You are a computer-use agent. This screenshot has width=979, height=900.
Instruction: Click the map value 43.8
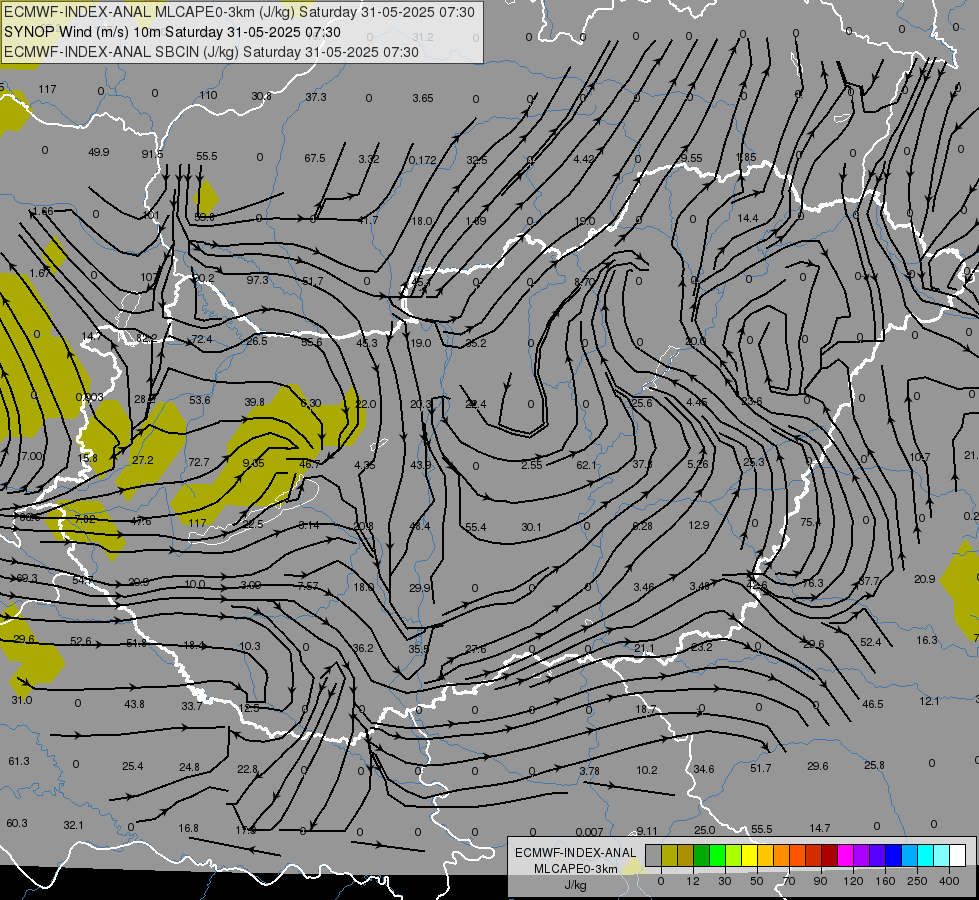point(134,704)
